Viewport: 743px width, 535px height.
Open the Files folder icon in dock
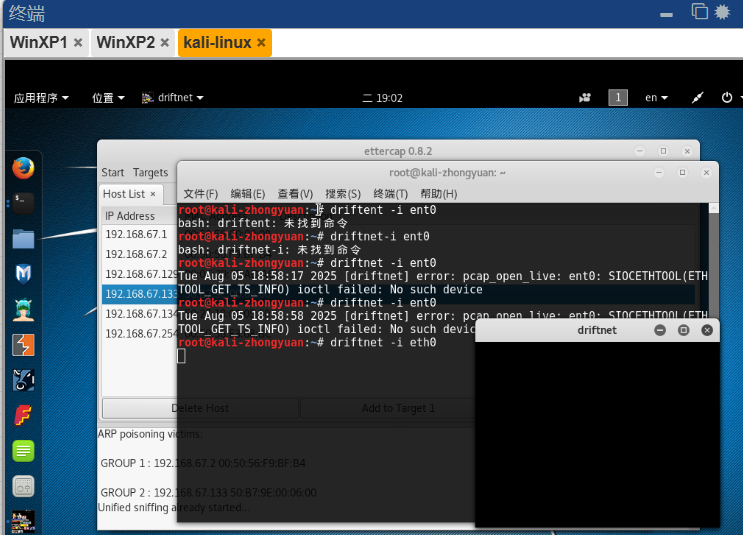pyautogui.click(x=23, y=238)
